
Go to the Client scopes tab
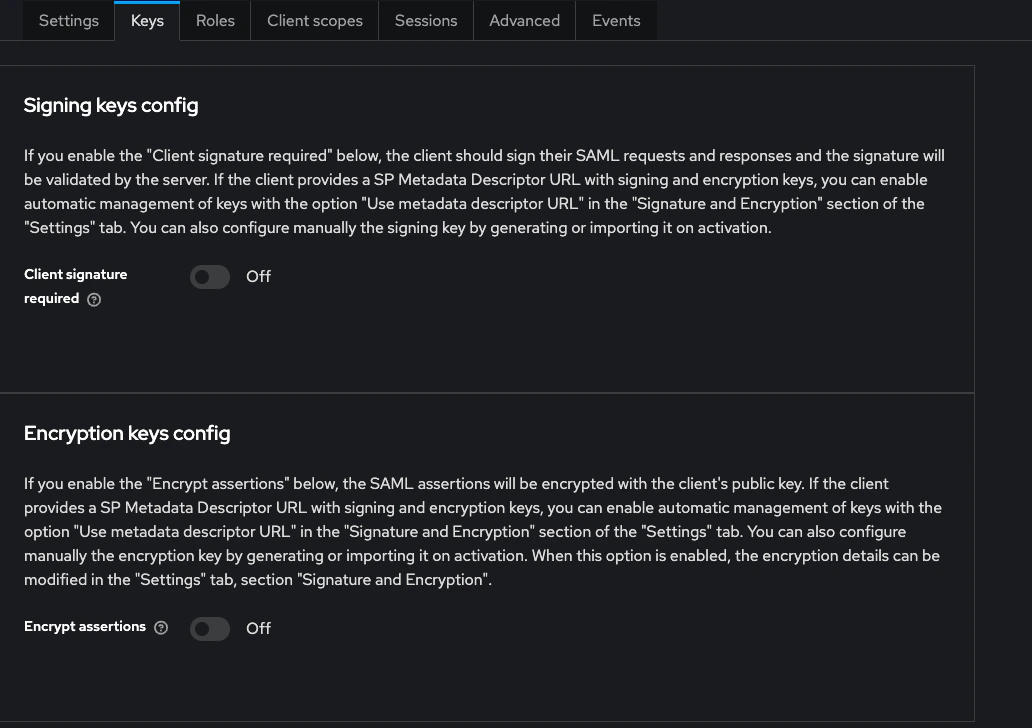[315, 20]
